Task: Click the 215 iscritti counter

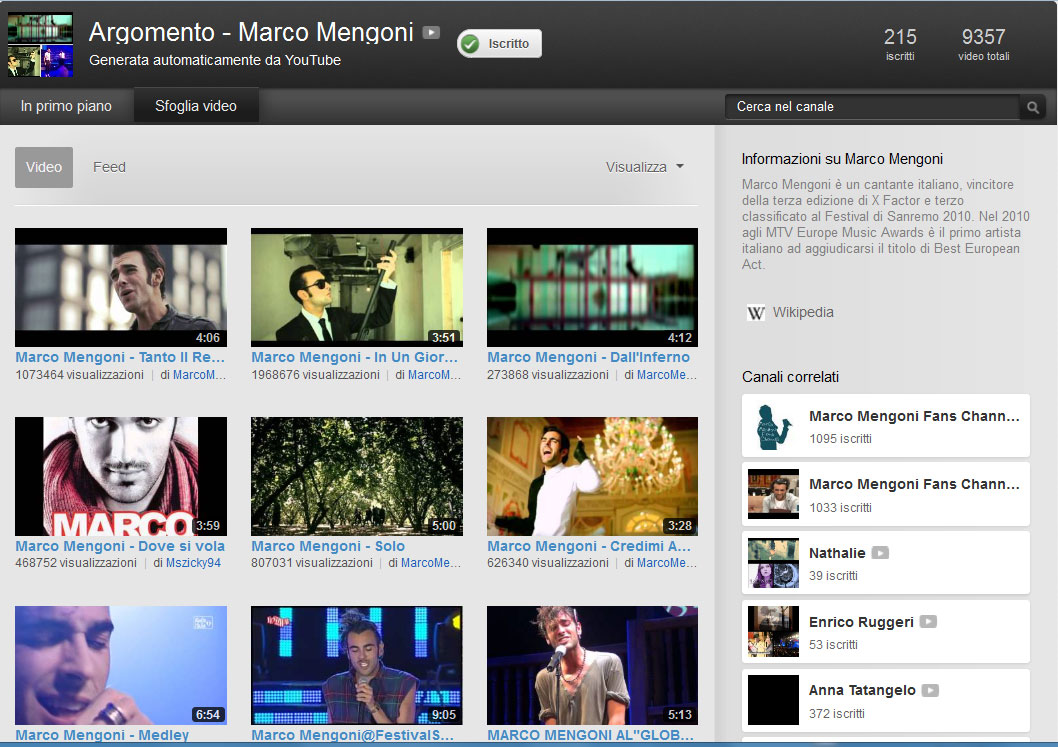Action: click(x=900, y=44)
